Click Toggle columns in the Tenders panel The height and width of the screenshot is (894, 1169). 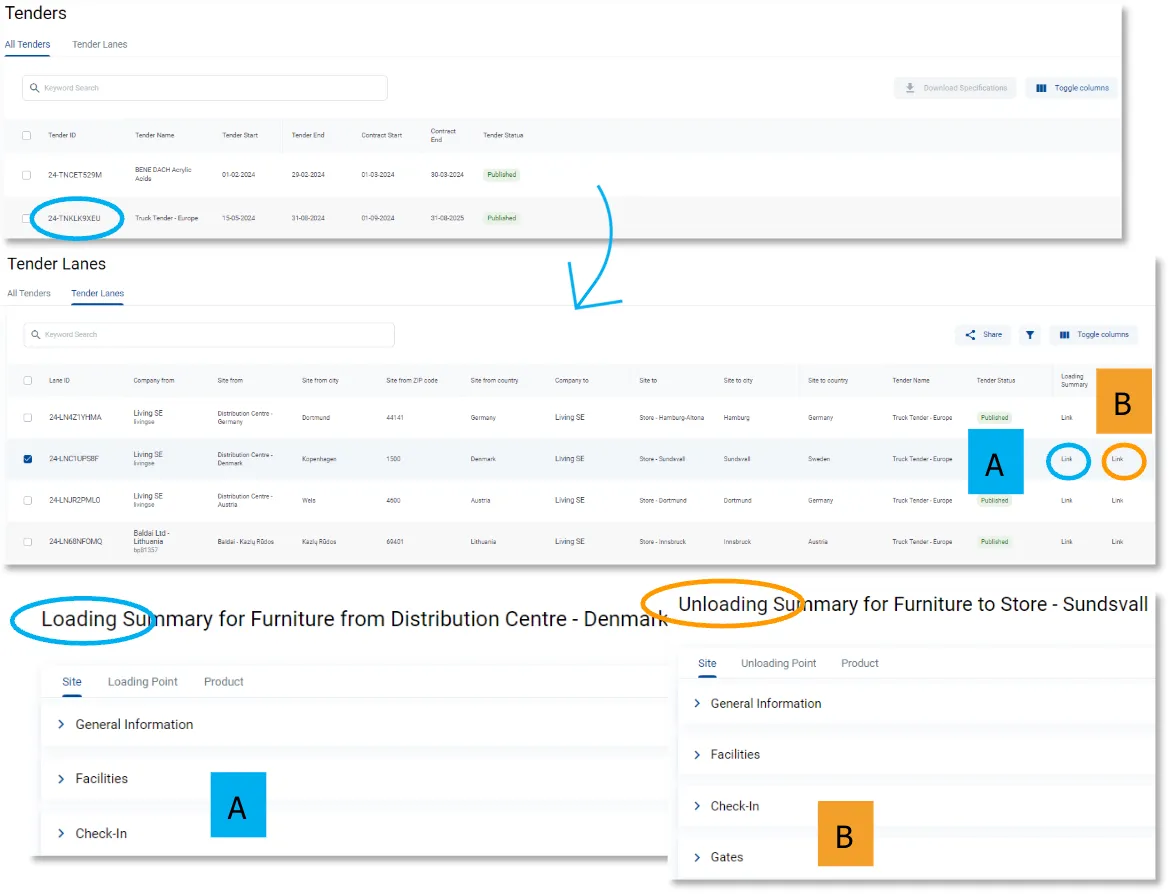pos(1071,88)
